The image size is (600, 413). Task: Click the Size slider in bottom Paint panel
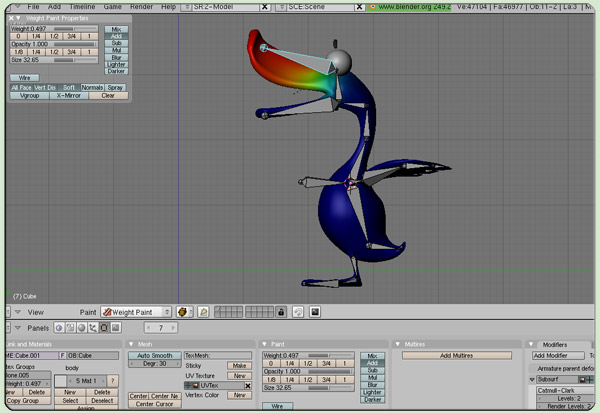[x=308, y=388]
